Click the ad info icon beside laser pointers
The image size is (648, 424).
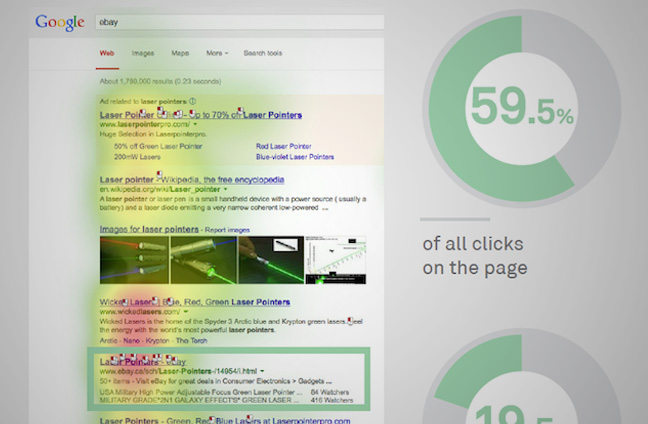[x=193, y=101]
